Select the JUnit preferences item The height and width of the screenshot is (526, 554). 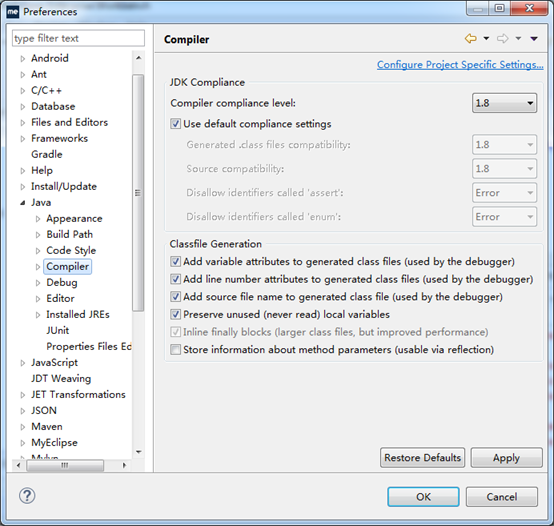point(58,330)
